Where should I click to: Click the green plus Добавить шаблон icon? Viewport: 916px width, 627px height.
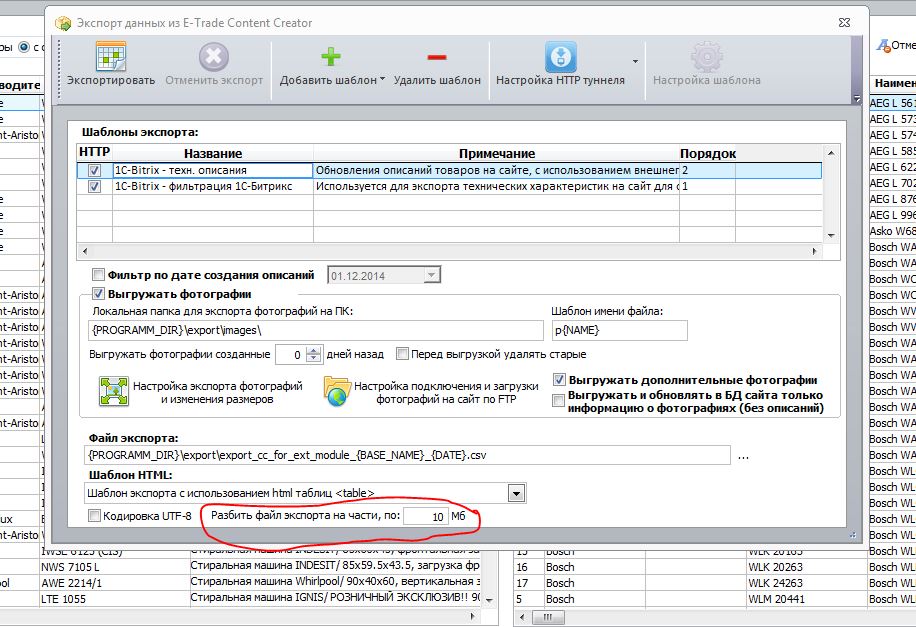pyautogui.click(x=331, y=57)
